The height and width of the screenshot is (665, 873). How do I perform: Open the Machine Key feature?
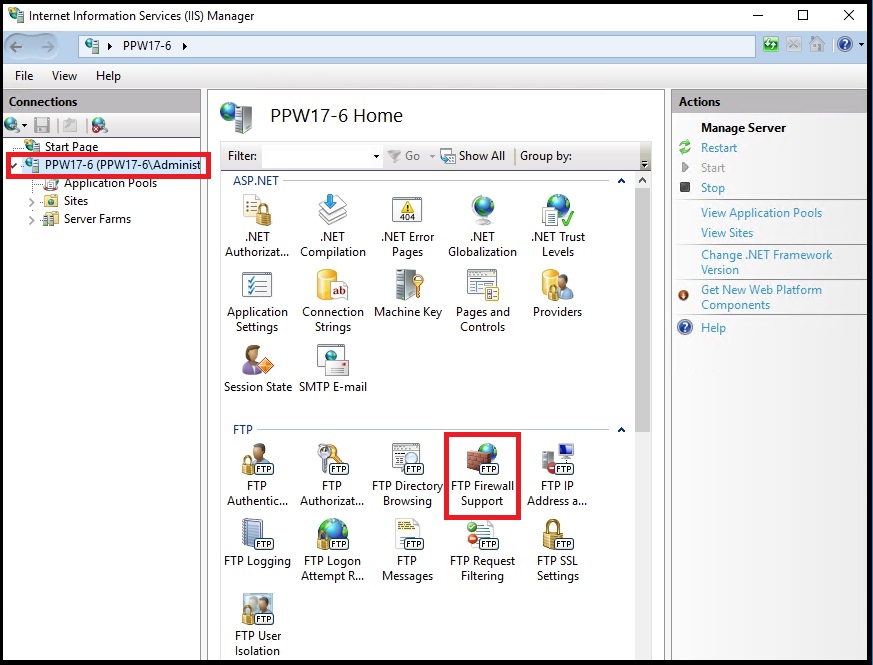point(407,295)
